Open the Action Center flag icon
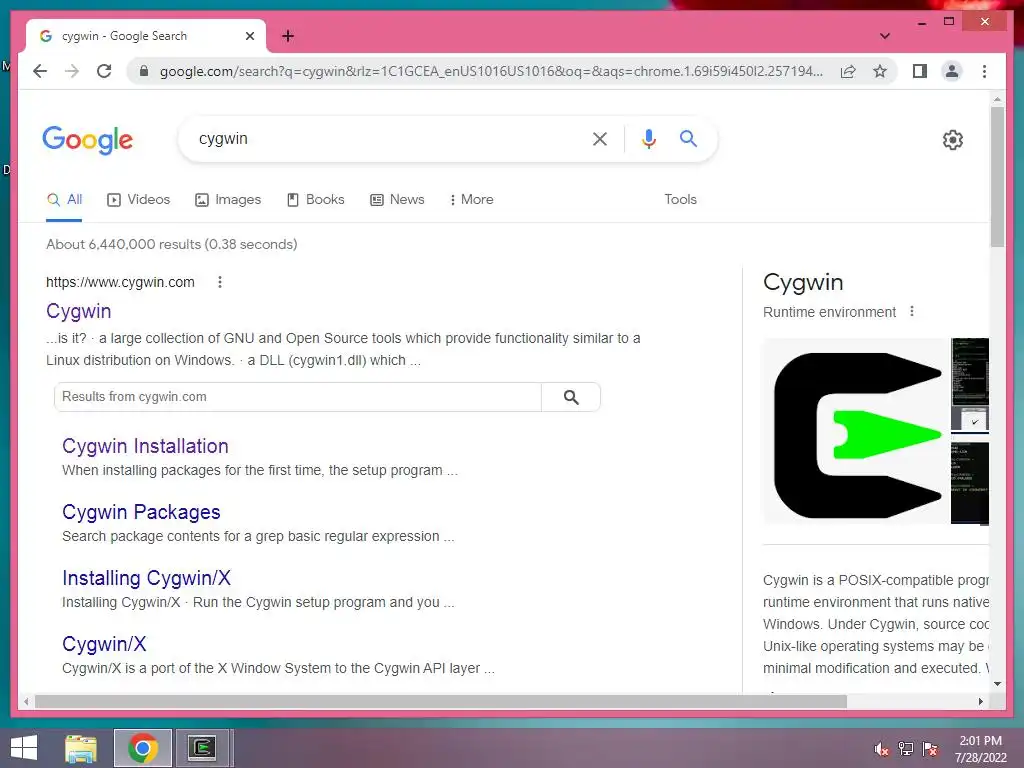 tap(929, 749)
